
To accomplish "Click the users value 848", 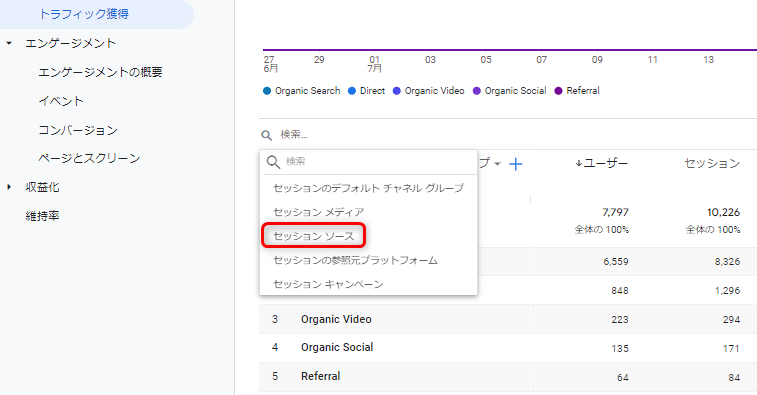I will tap(619, 291).
